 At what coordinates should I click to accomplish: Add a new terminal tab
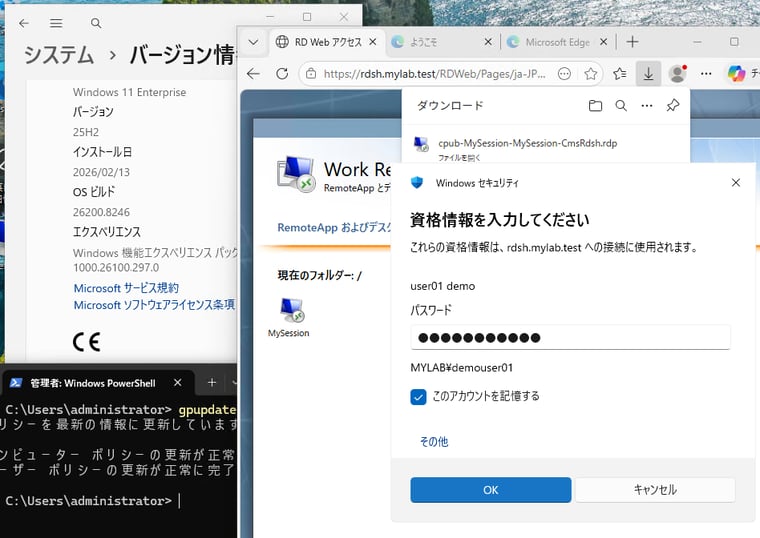pos(212,383)
